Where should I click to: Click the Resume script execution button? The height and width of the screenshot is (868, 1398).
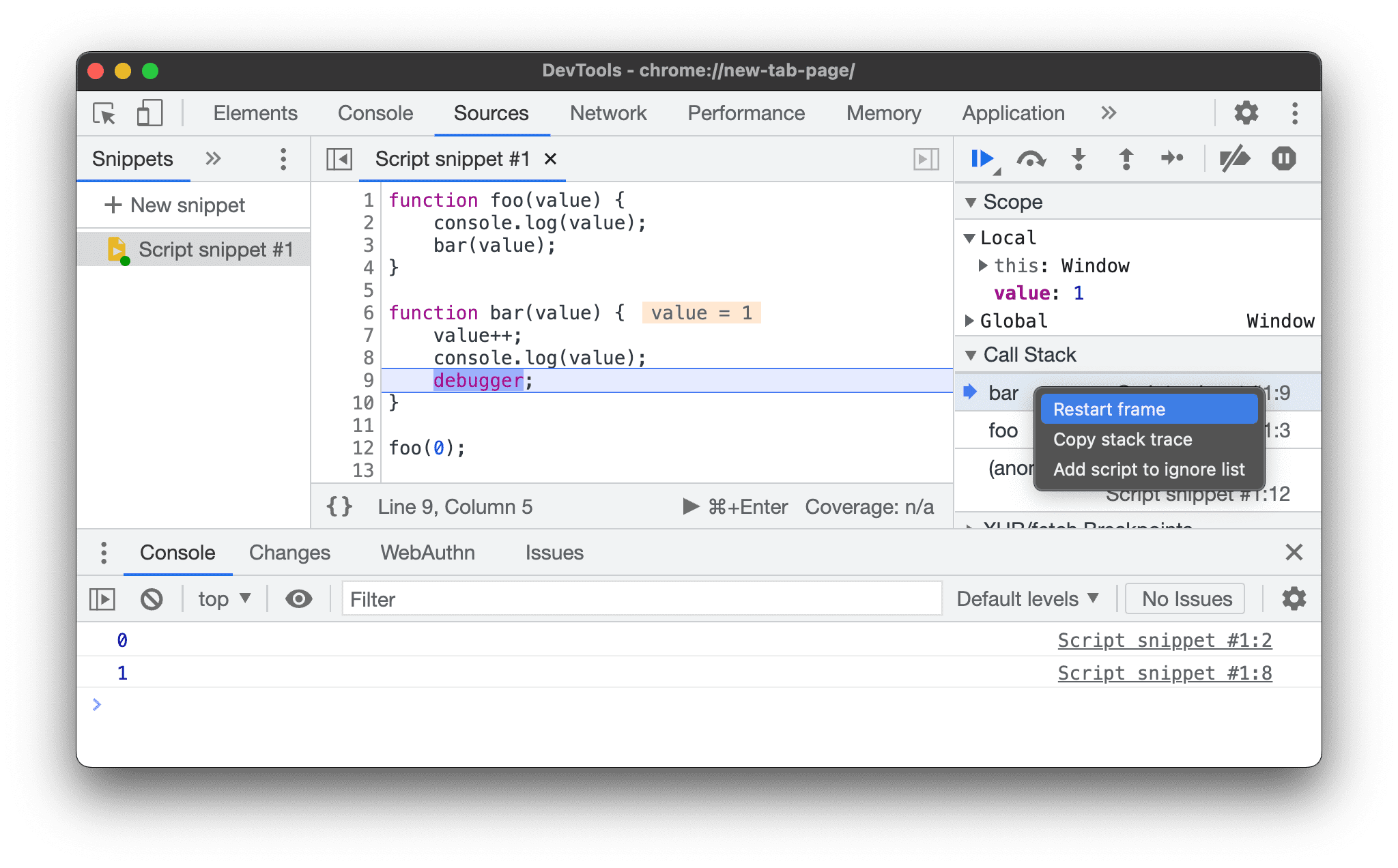coord(981,159)
